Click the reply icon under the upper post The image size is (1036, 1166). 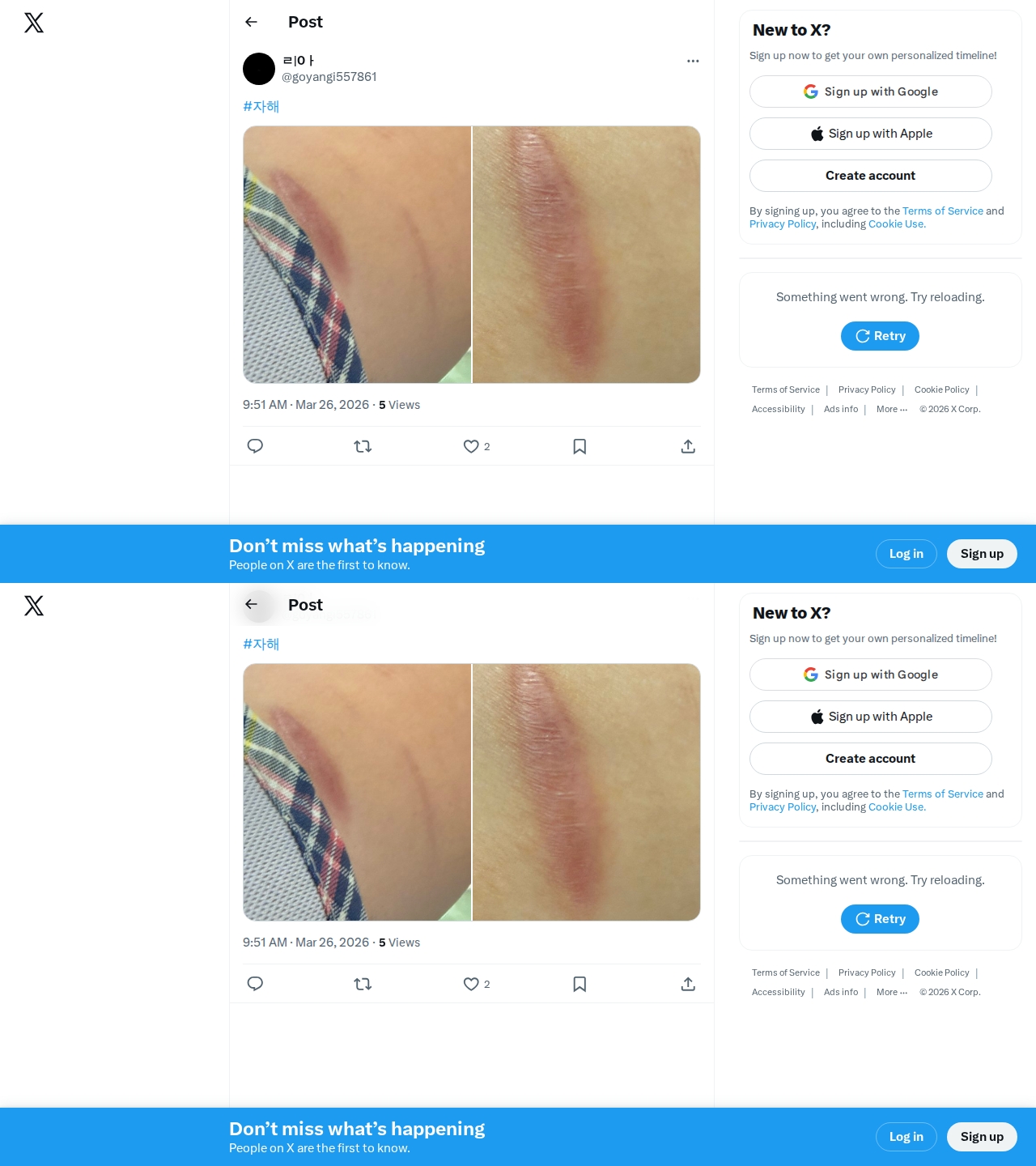(x=255, y=446)
